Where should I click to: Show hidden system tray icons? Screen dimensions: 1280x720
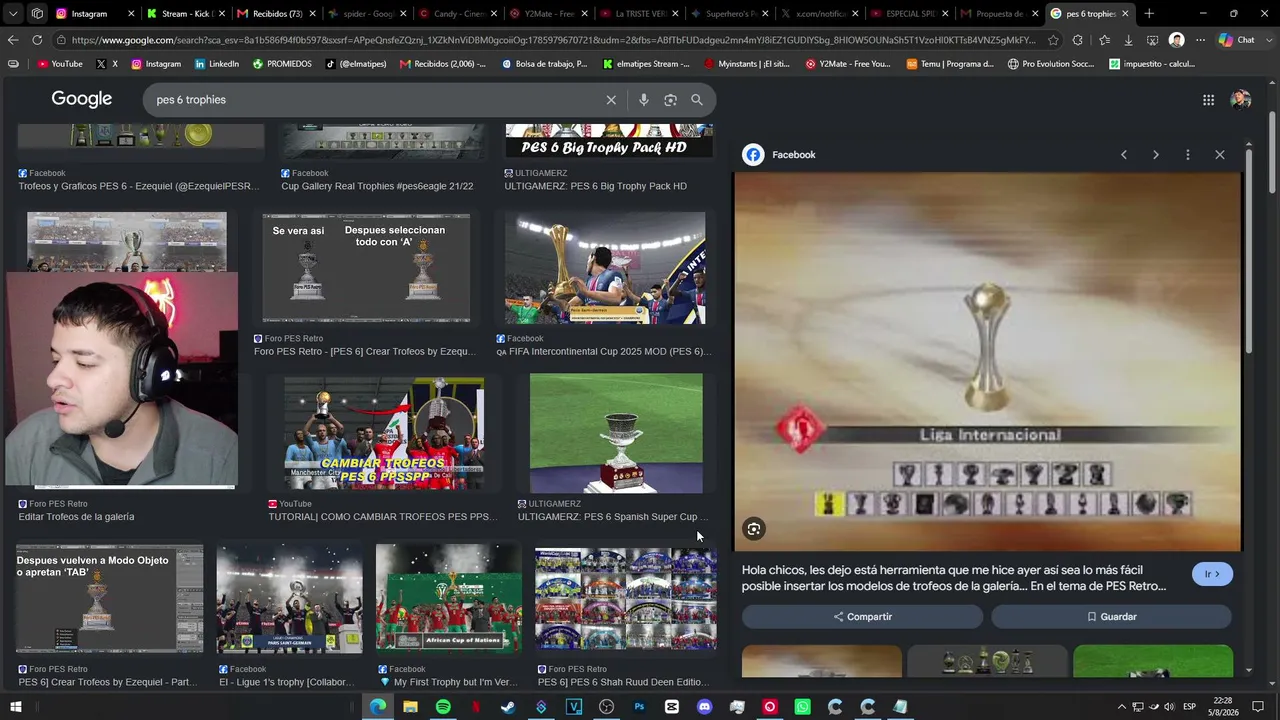1121,707
